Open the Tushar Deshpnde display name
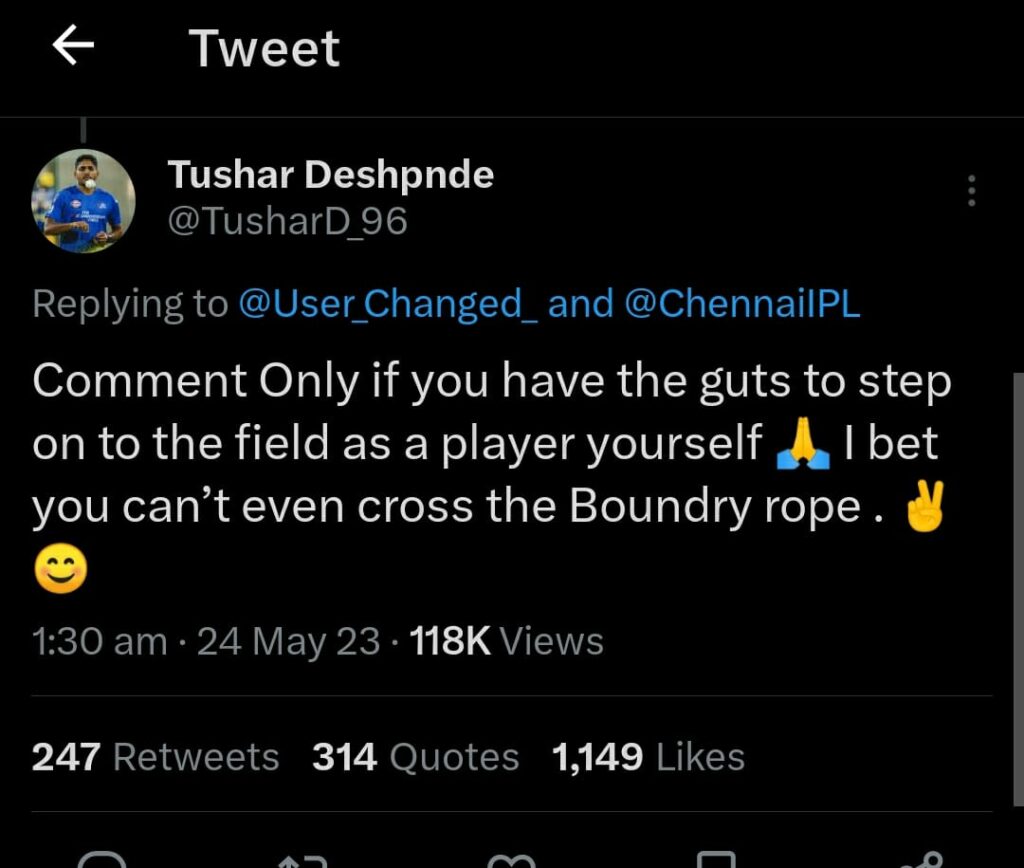Image resolution: width=1024 pixels, height=868 pixels. click(330, 175)
